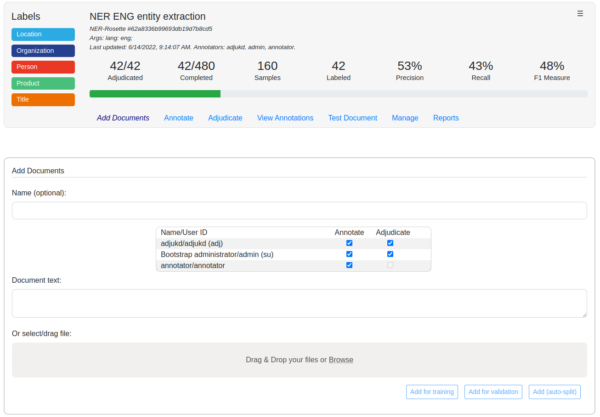Pick the Product label
This screenshot has width=600, height=417.
tap(43, 83)
